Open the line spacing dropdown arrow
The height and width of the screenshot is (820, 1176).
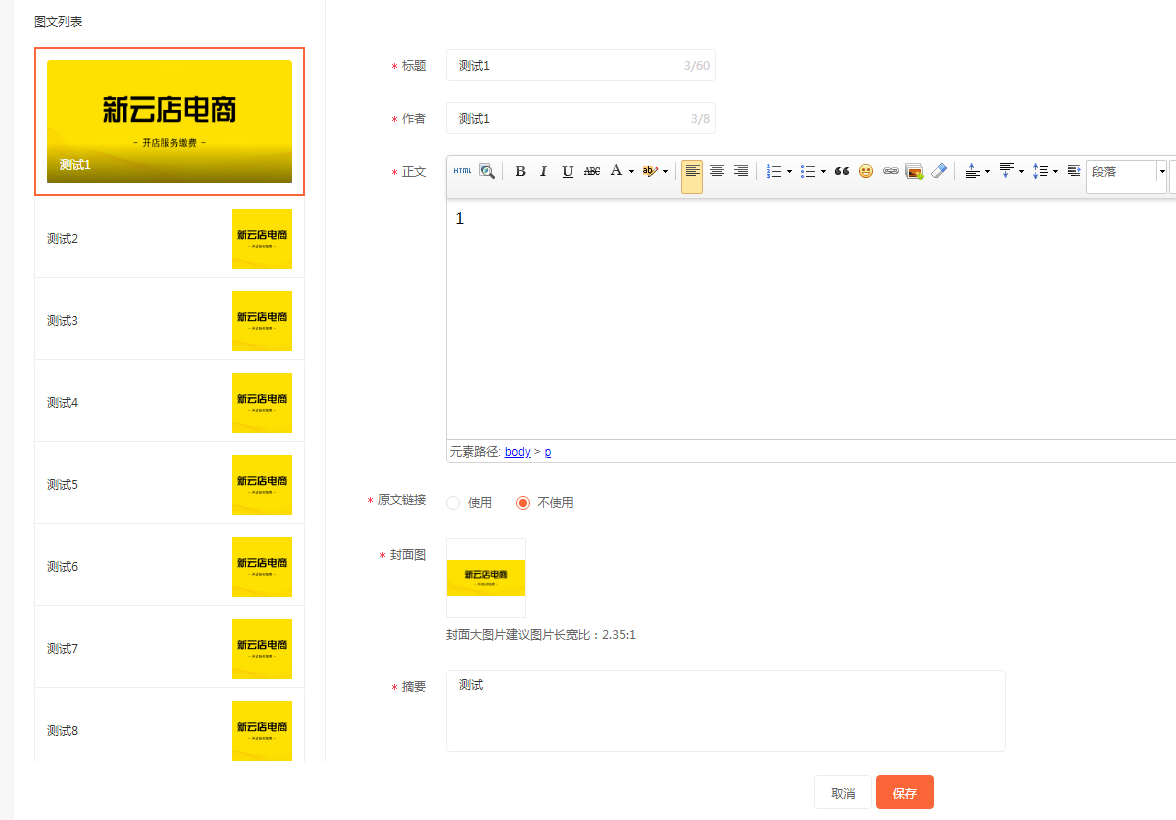1055,172
